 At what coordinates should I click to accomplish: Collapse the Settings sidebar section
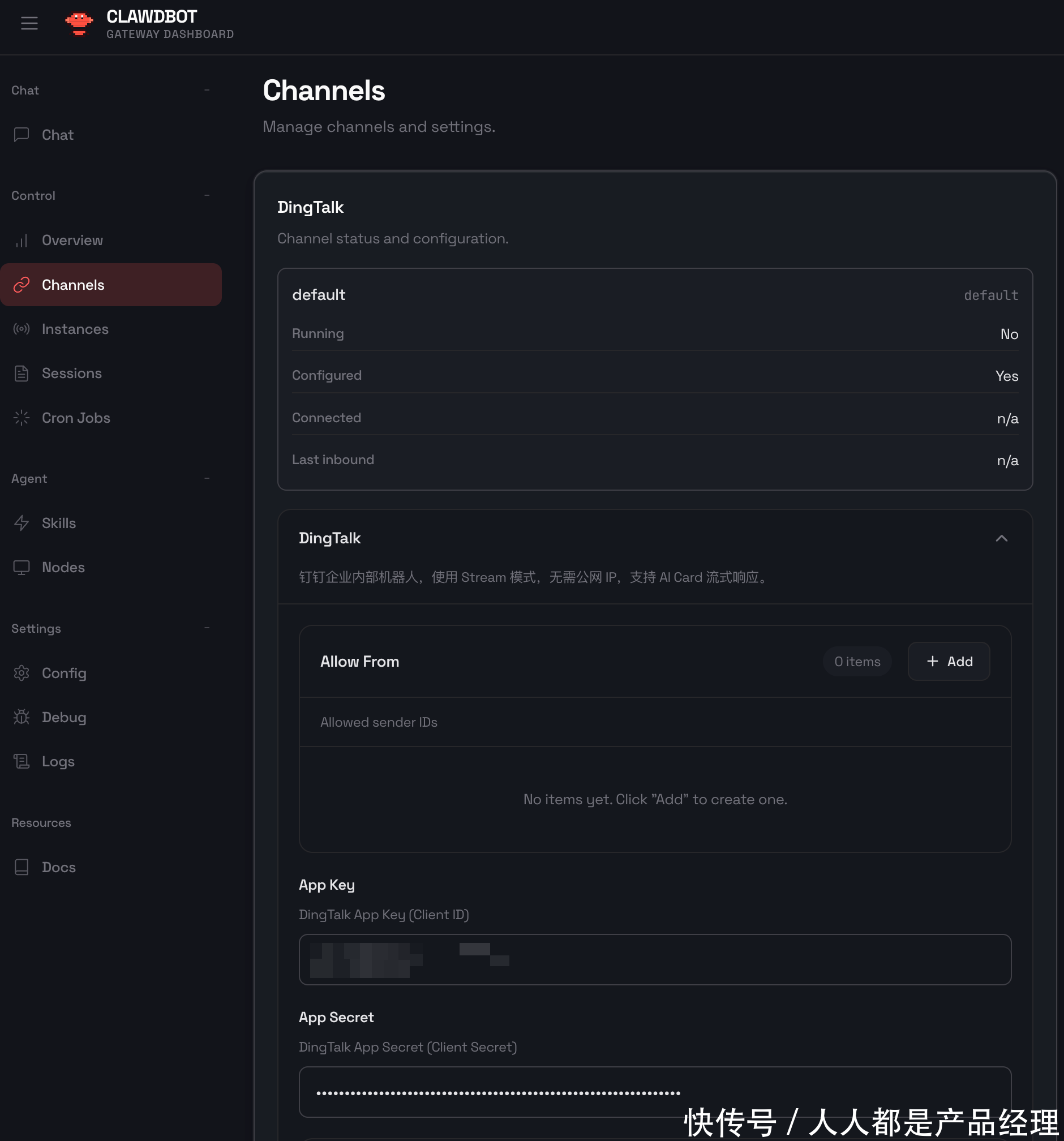pos(207,628)
